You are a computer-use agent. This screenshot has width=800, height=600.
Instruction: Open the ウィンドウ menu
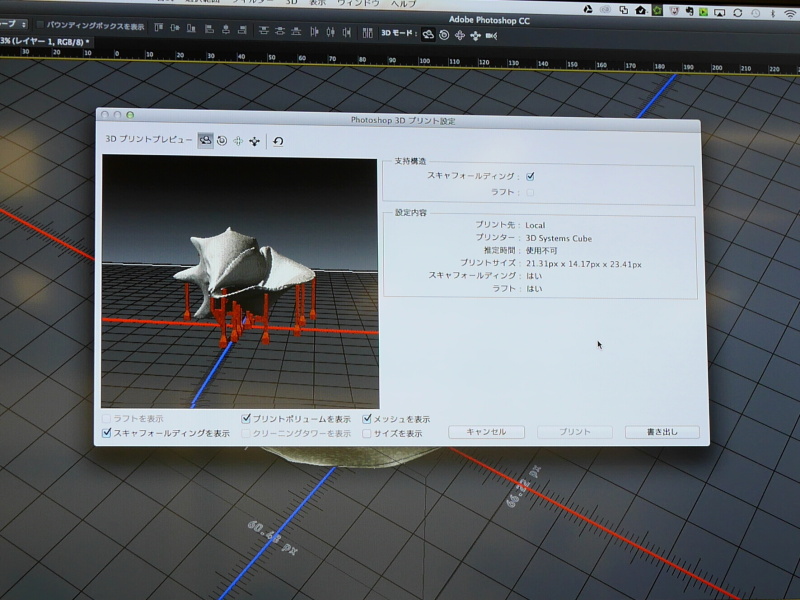click(360, 3)
